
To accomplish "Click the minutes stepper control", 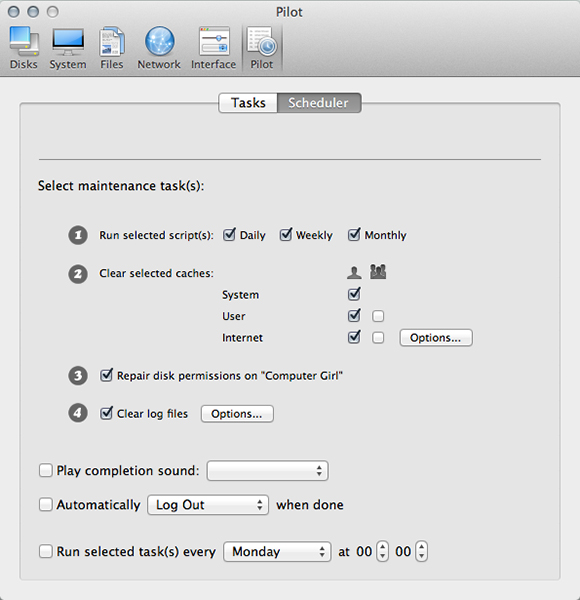I will 422,551.
